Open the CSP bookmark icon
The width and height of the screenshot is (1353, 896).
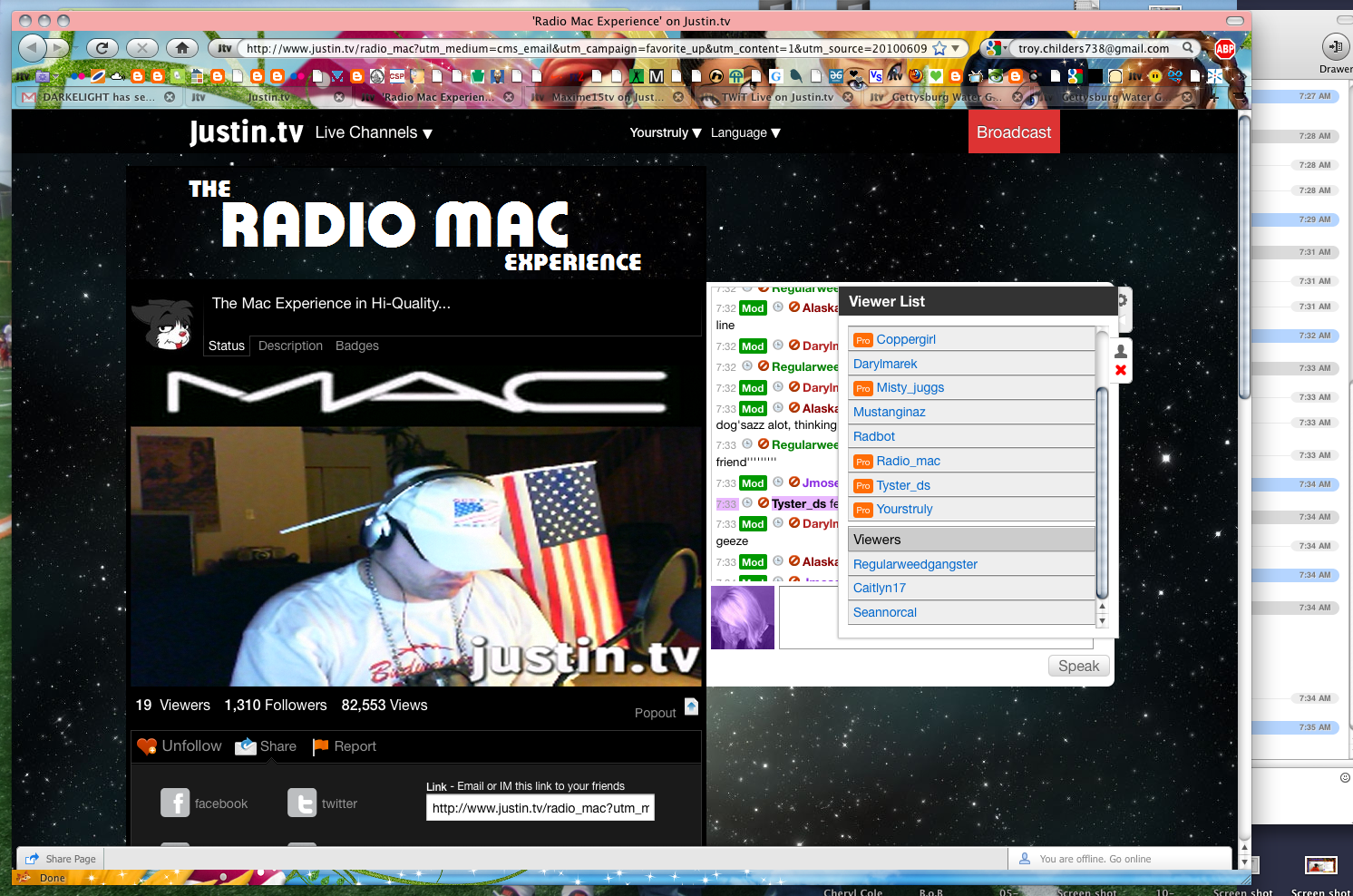coord(397,76)
